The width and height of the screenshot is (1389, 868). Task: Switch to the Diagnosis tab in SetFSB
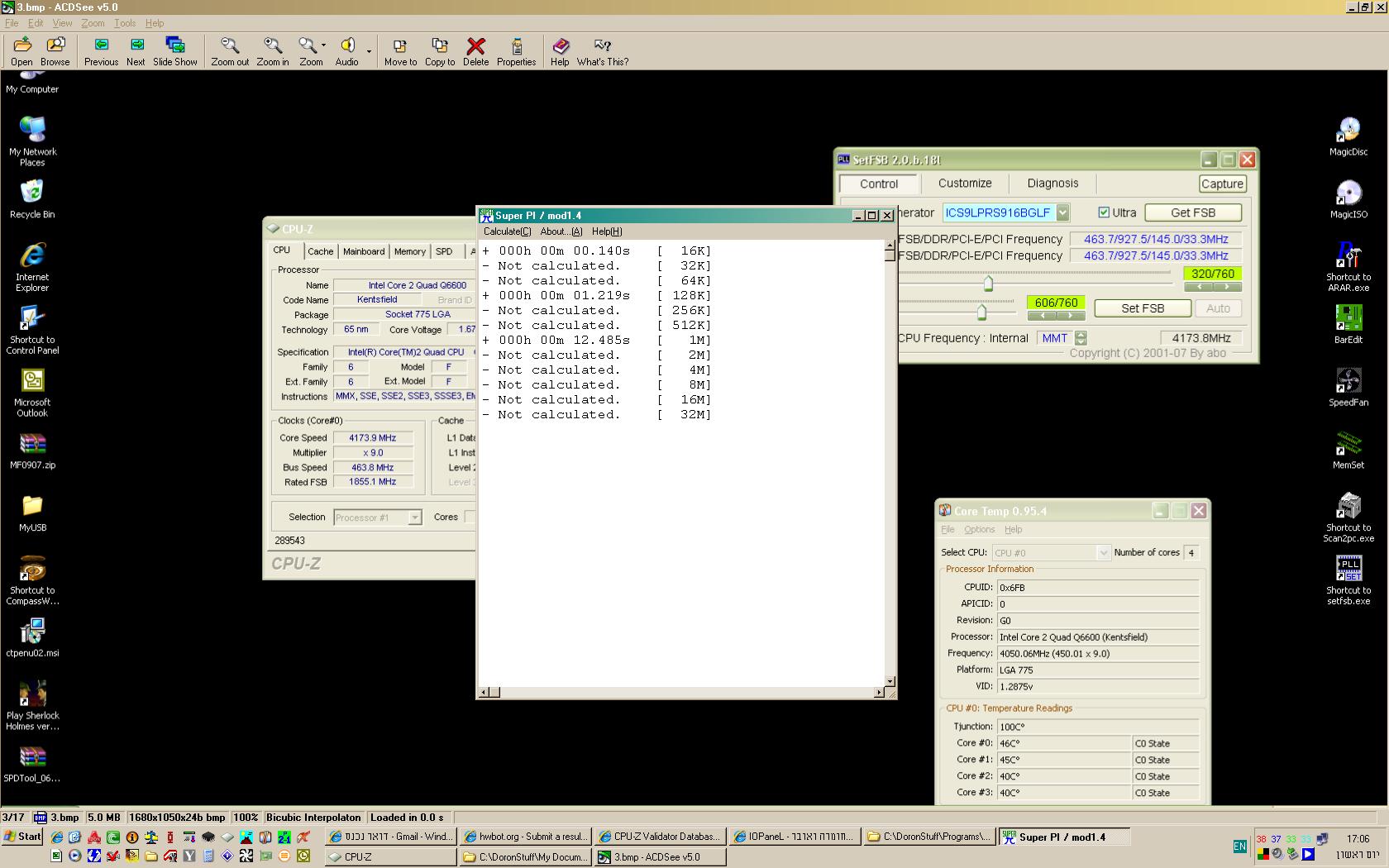[1052, 184]
